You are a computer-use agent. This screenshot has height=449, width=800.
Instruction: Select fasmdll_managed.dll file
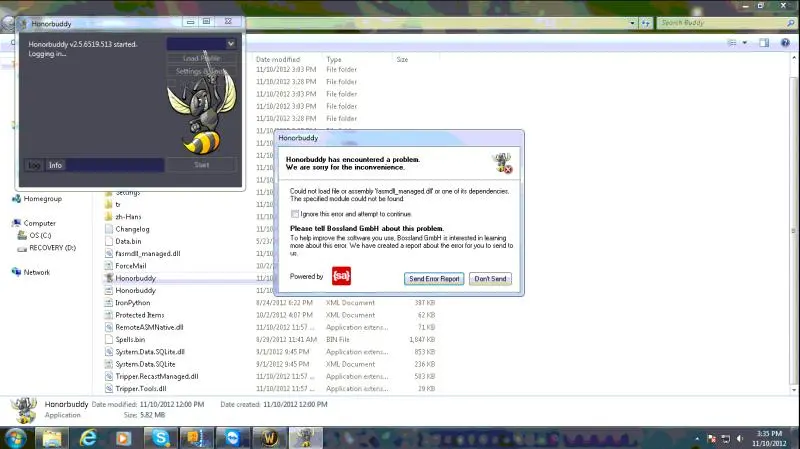coord(147,254)
